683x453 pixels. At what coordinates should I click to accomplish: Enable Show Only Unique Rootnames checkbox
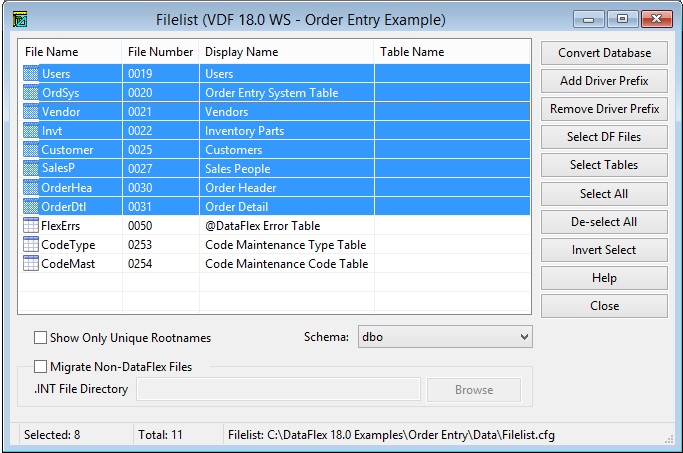point(41,338)
